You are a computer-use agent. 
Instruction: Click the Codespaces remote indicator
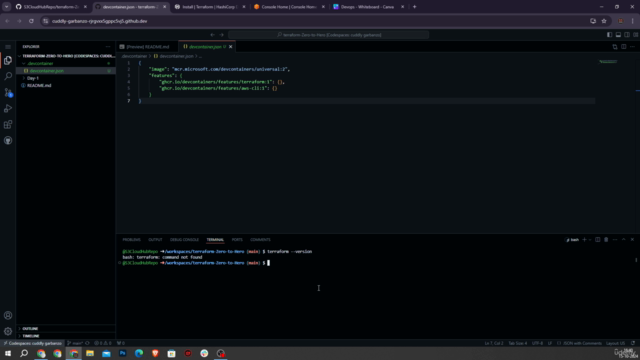point(33,343)
